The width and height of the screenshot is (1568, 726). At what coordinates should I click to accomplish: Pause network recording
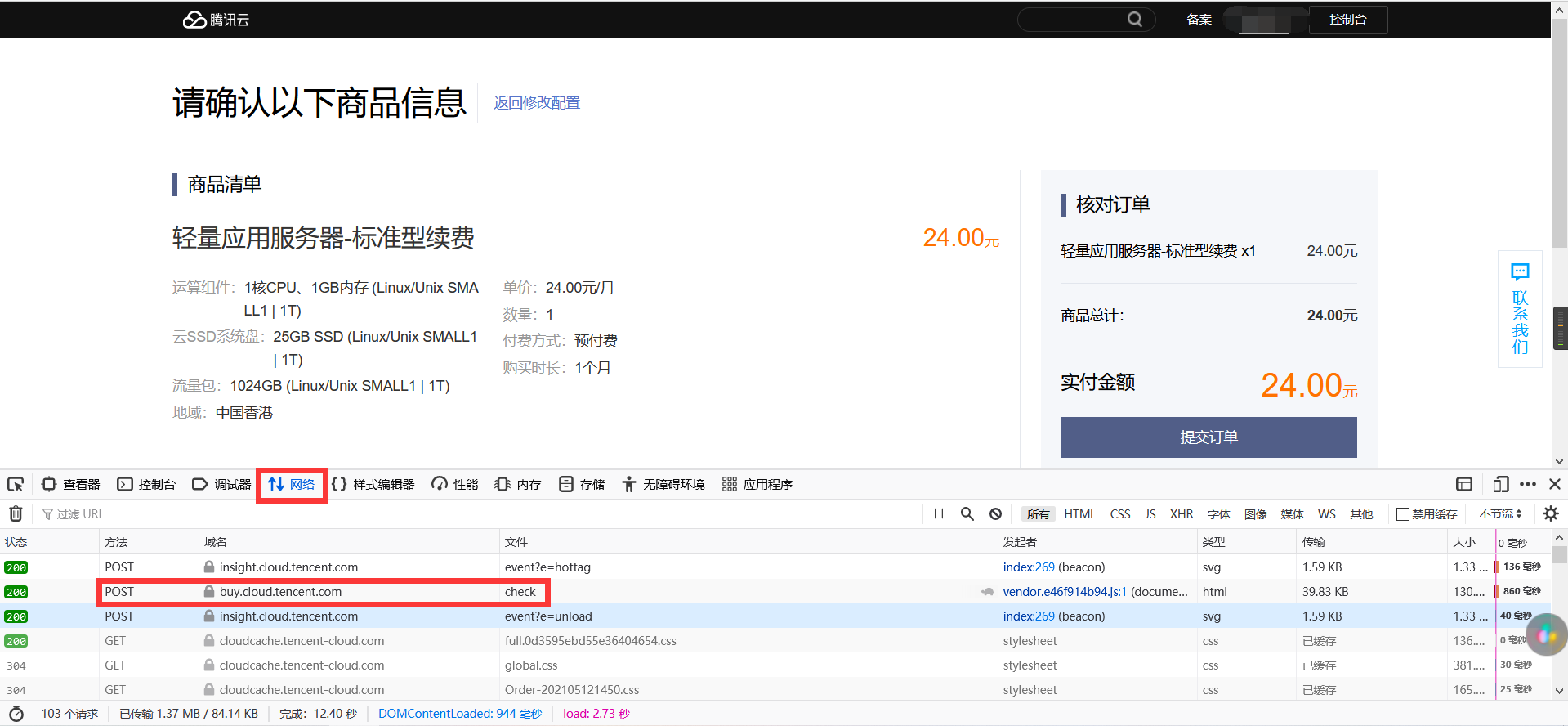(939, 513)
